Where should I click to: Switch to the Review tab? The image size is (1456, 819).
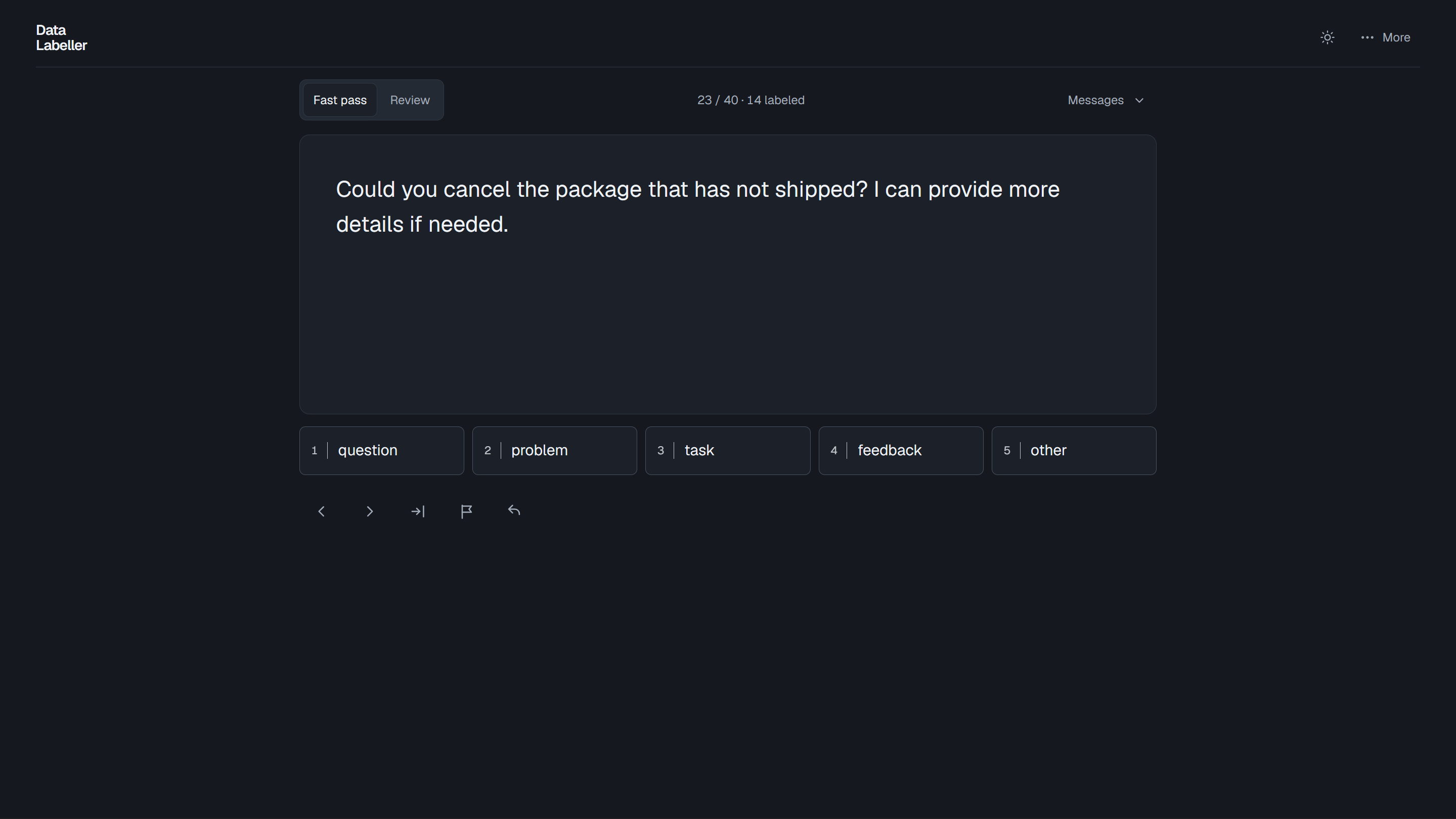pyautogui.click(x=410, y=100)
